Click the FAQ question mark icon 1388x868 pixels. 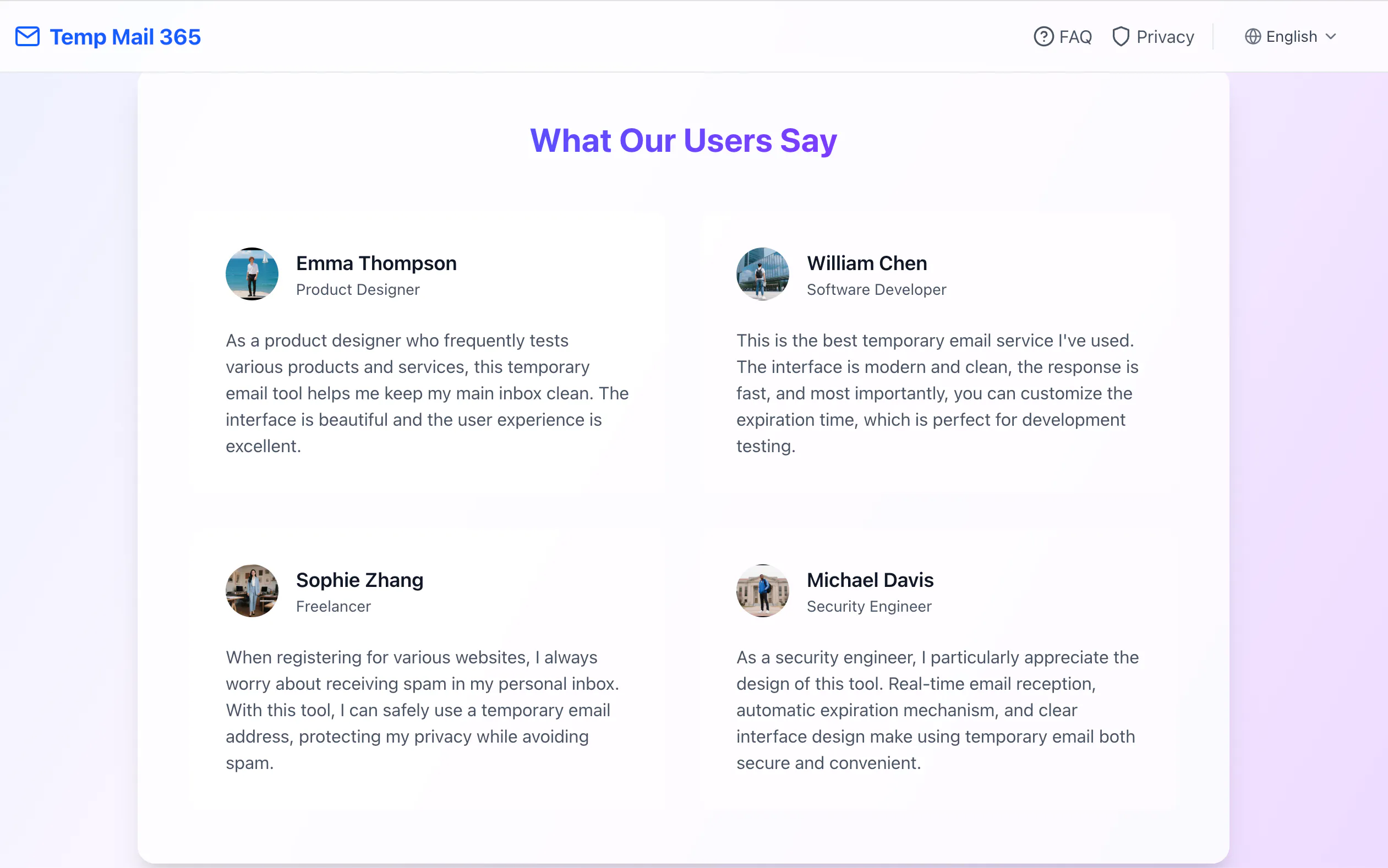[1043, 37]
